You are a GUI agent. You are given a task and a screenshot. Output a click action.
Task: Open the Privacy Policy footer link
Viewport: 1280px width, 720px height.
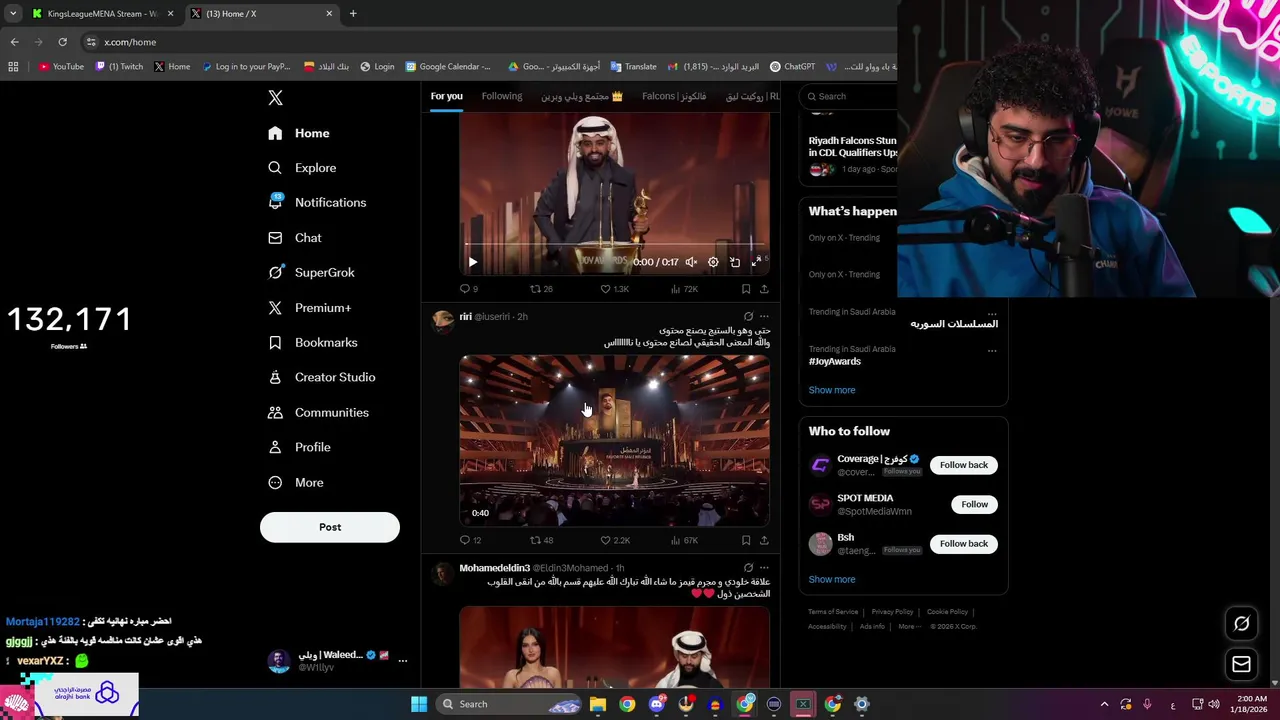(x=892, y=612)
